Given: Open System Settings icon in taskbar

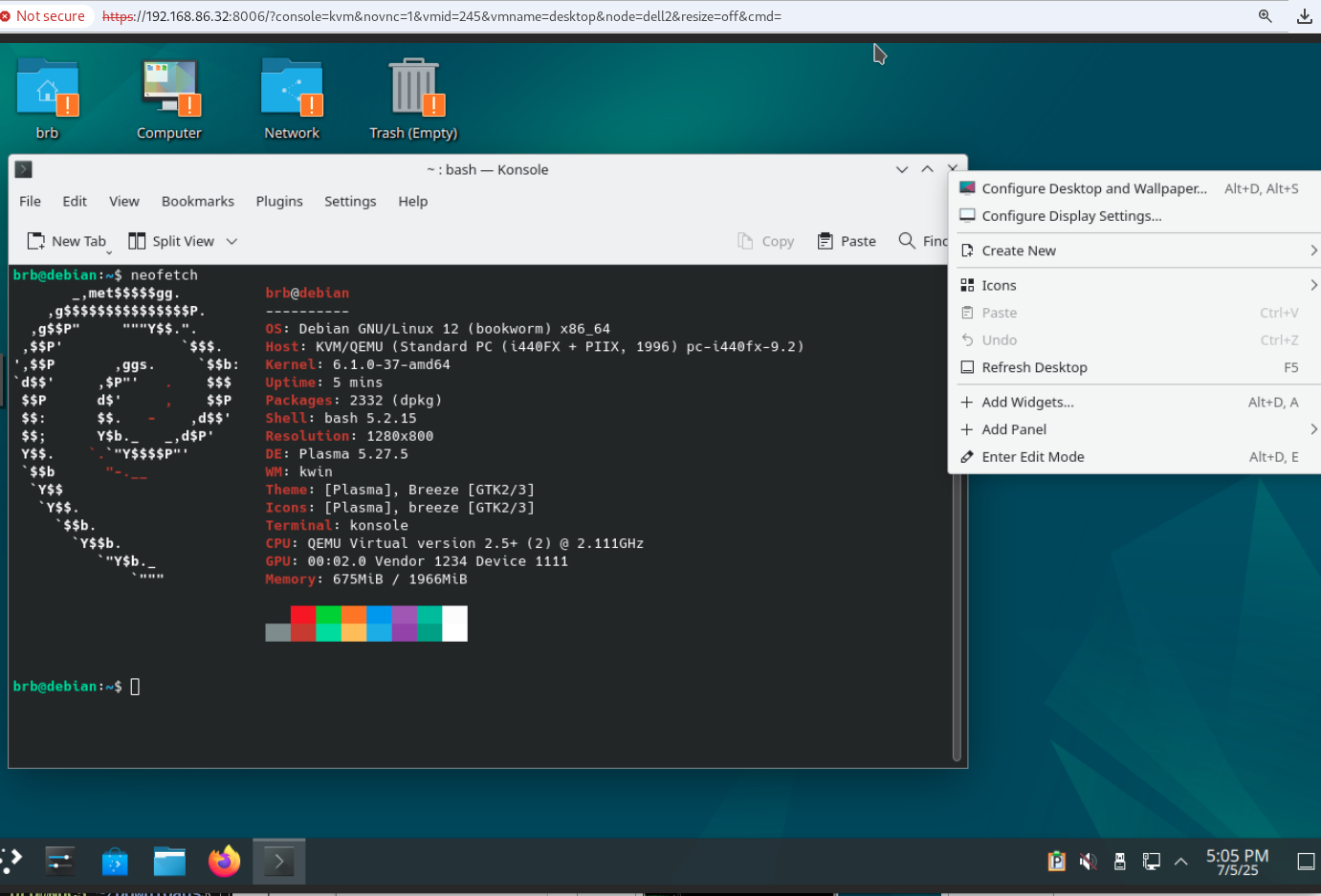Looking at the screenshot, I should click(x=59, y=862).
